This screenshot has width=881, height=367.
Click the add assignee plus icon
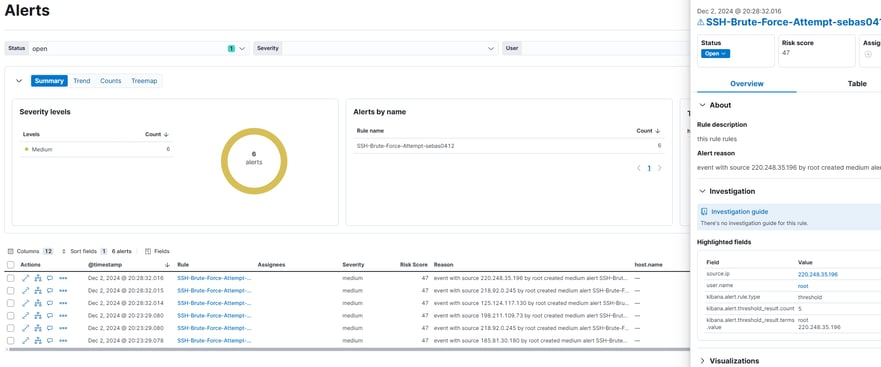pyautogui.click(x=868, y=54)
